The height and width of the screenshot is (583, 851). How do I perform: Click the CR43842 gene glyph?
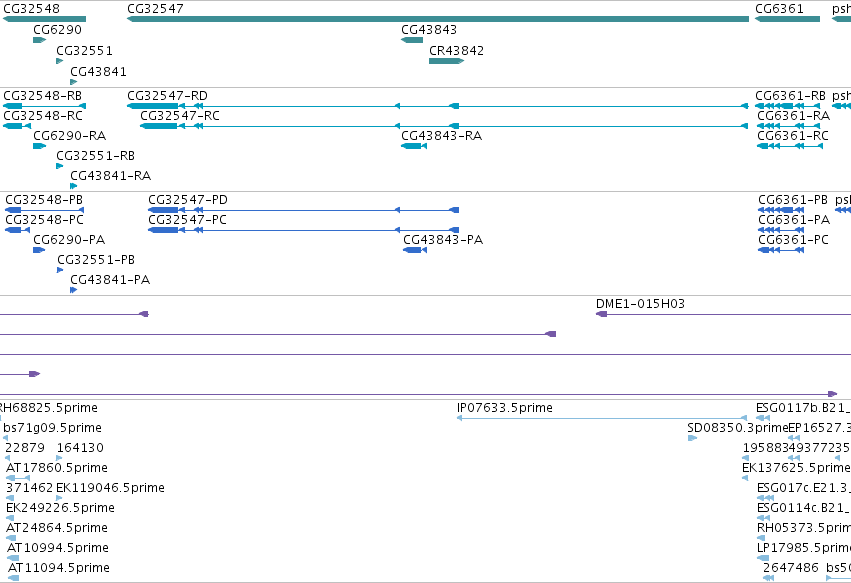pos(446,61)
